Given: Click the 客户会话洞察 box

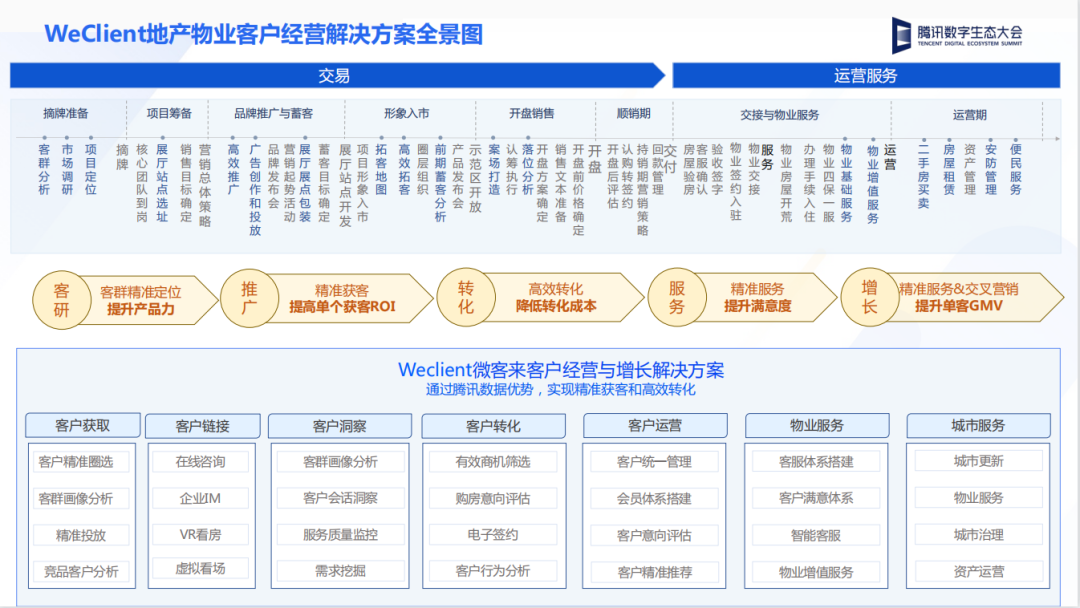Looking at the screenshot, I should click(x=340, y=498).
